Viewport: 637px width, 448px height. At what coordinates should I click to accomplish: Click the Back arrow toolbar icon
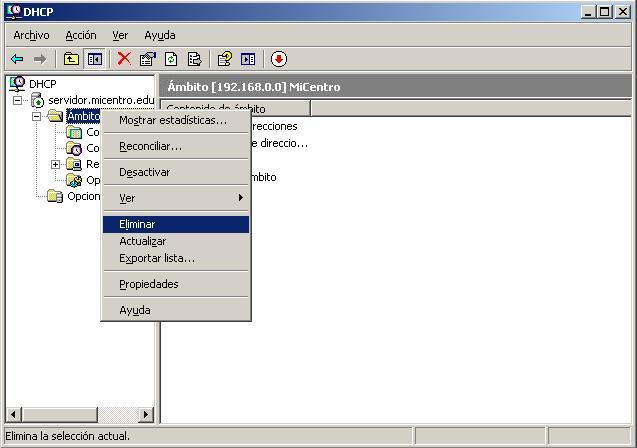pyautogui.click(x=17, y=59)
